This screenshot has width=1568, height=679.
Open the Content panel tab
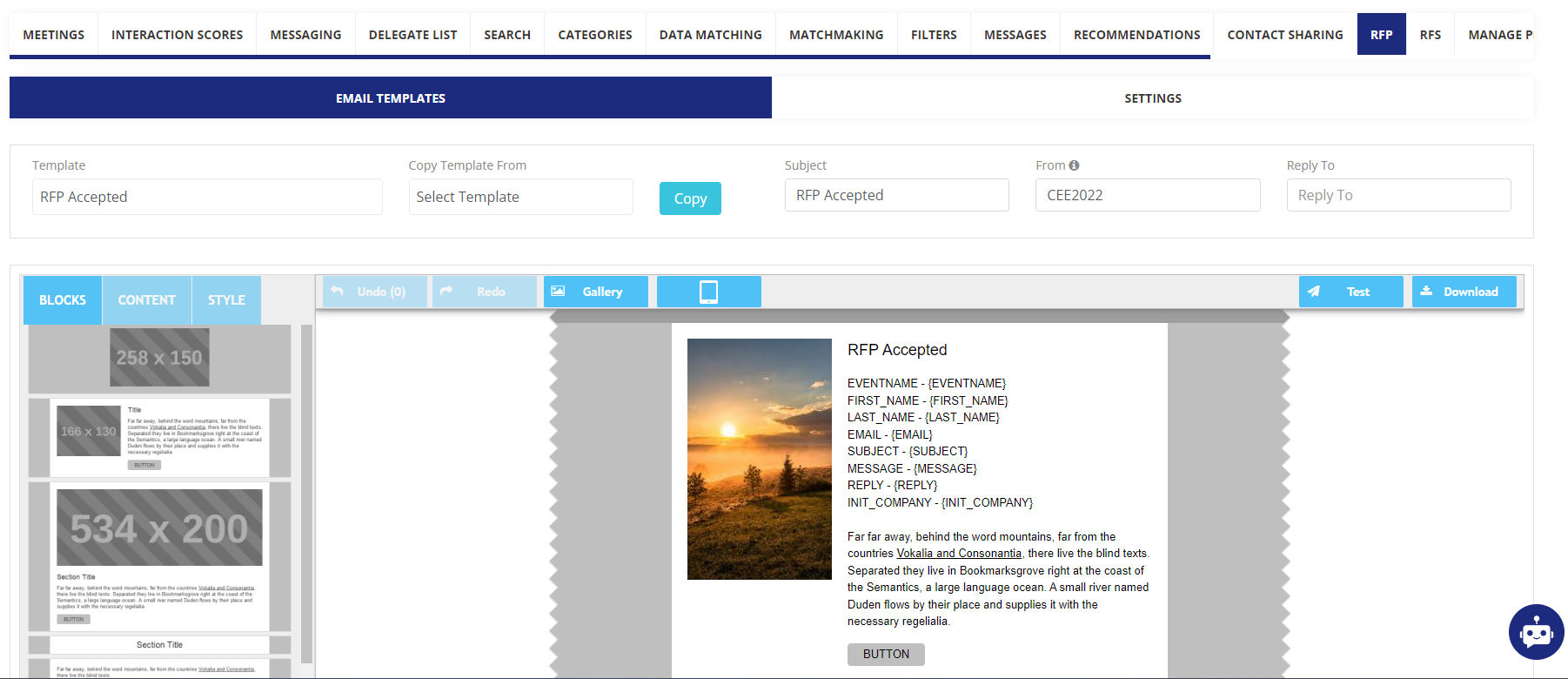146,300
